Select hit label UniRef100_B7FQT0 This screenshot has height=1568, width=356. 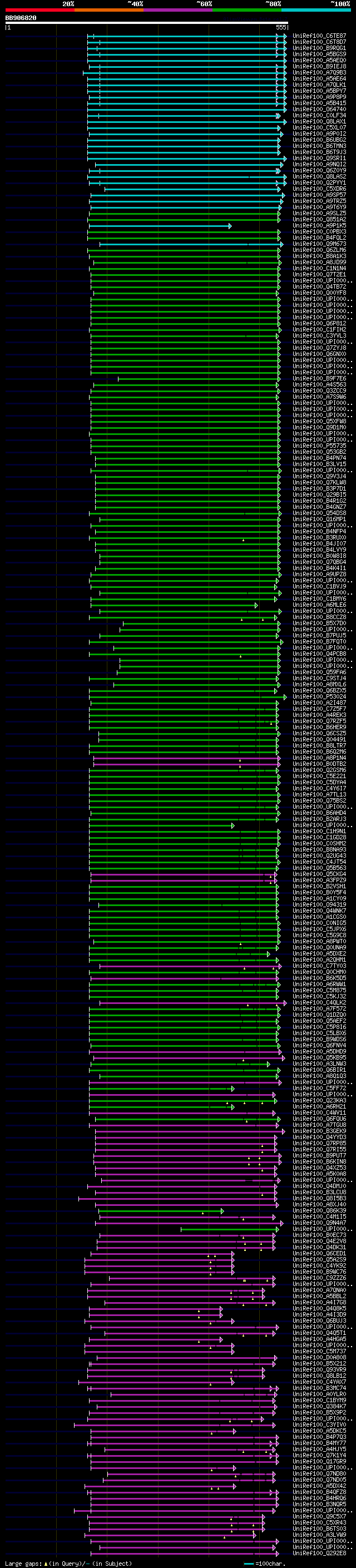(319, 641)
